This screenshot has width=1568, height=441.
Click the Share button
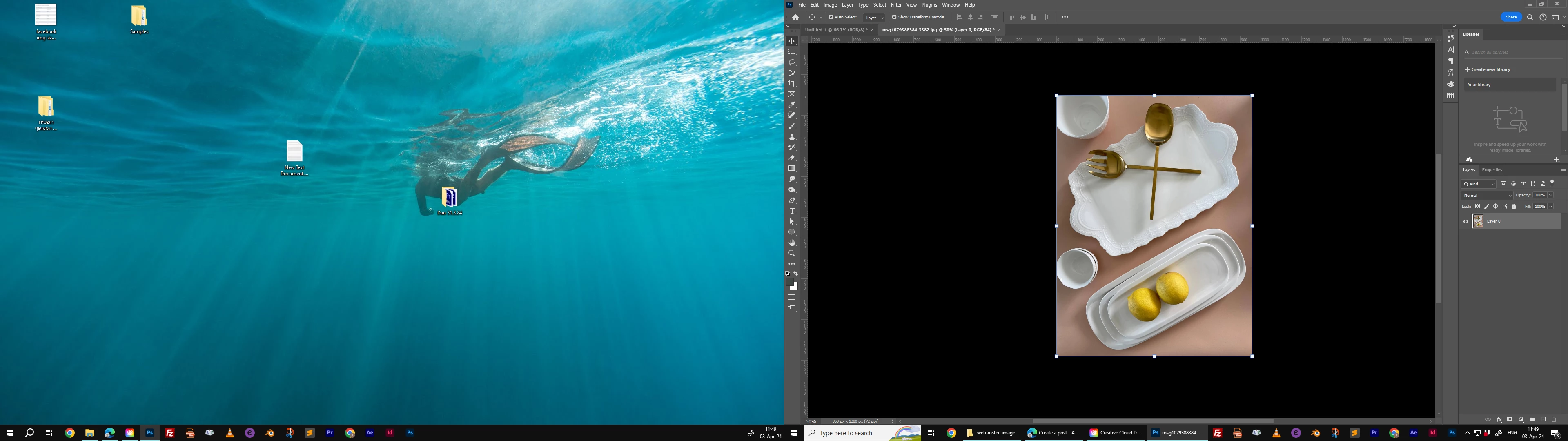(1511, 17)
